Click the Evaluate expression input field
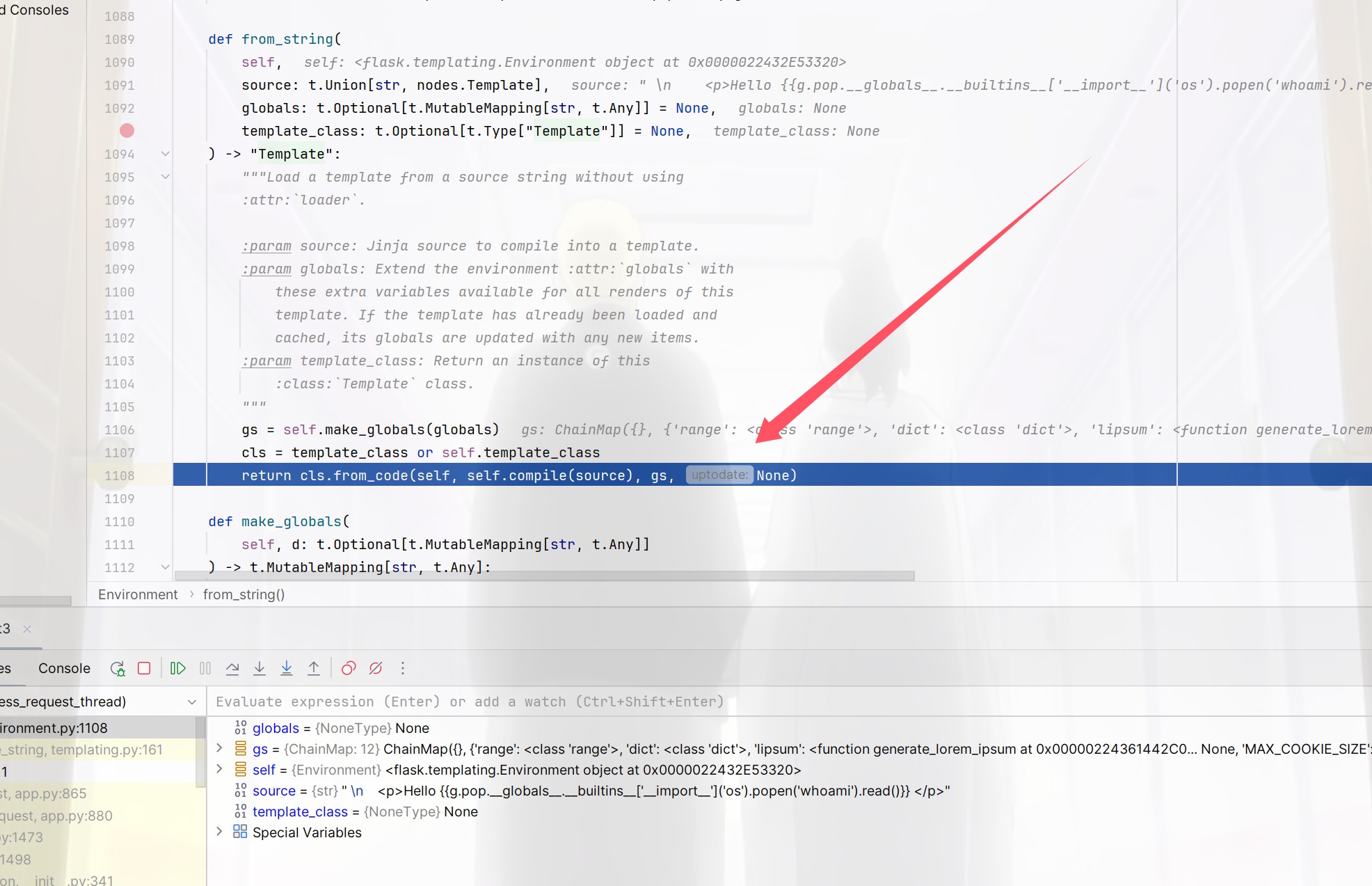1372x886 pixels. pyautogui.click(x=696, y=702)
